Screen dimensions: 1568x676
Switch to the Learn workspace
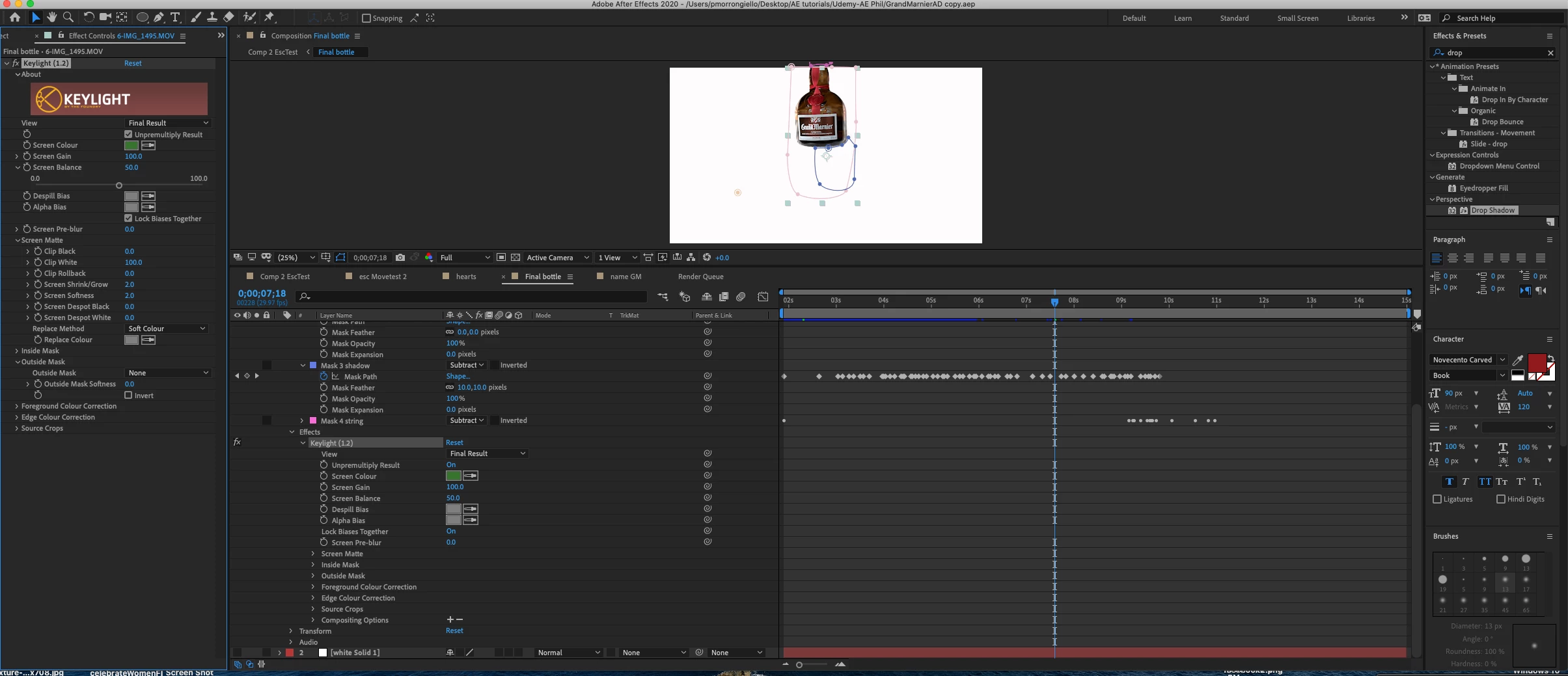pyautogui.click(x=1183, y=18)
